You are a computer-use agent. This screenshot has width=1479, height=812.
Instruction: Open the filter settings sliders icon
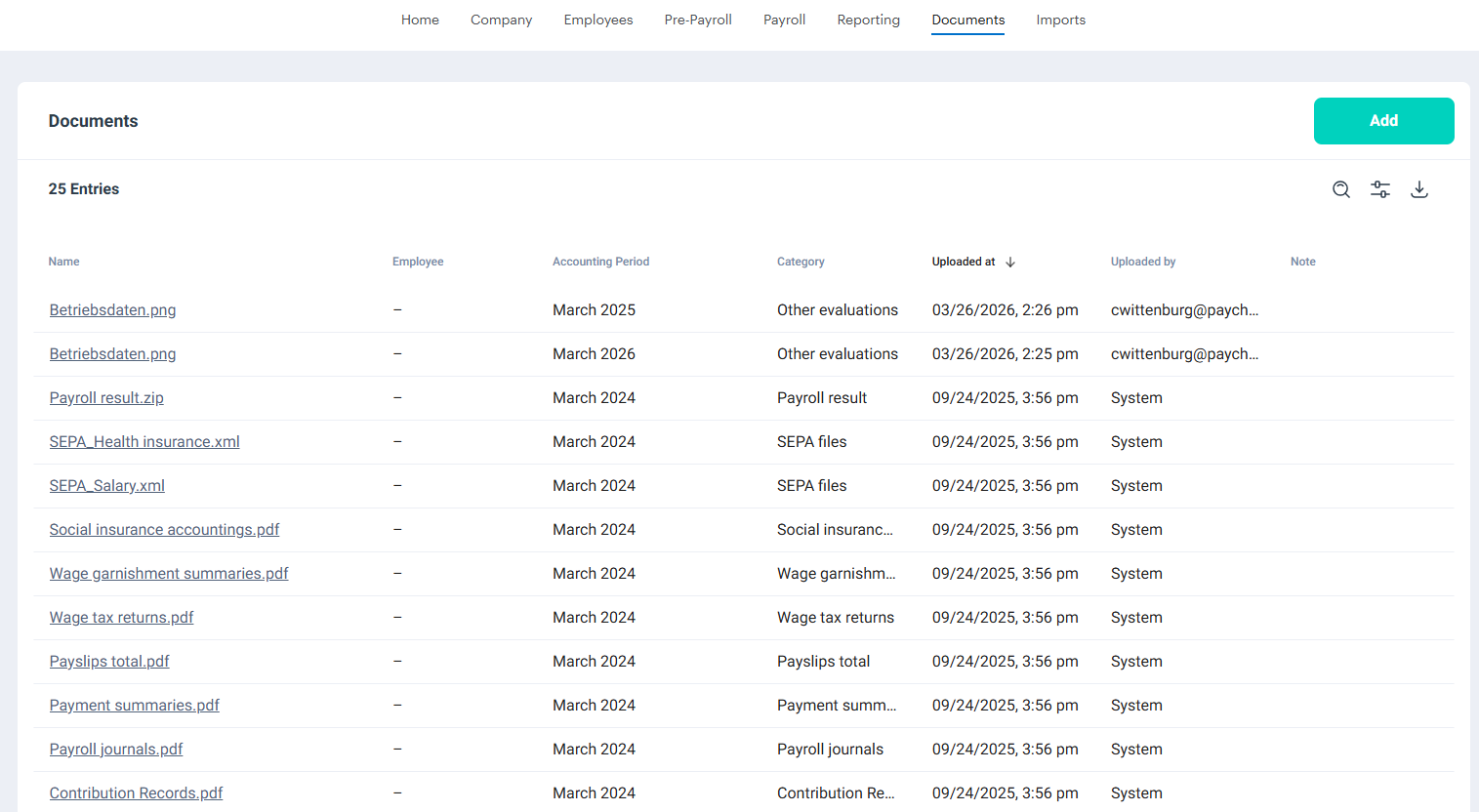pos(1380,189)
